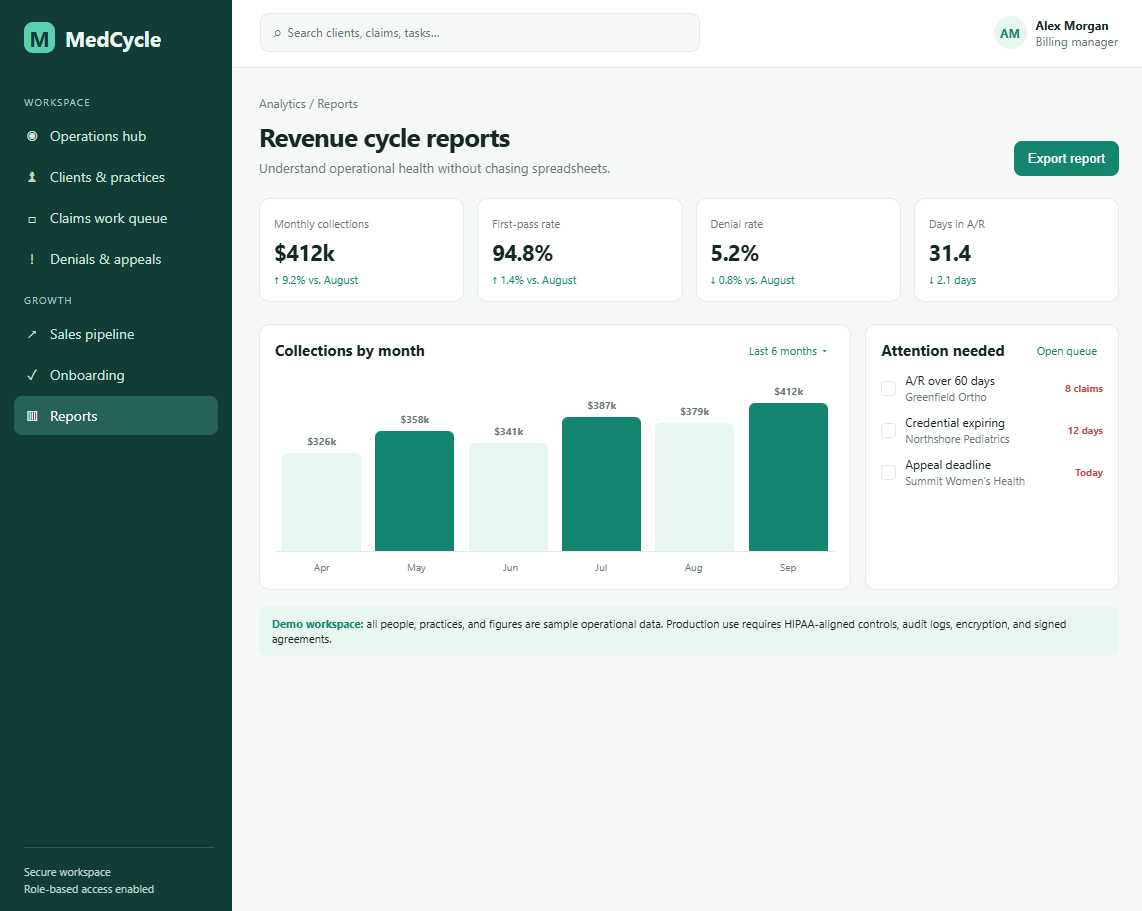Screen dimensions: 1142x911
Task: Open Operations hub in sidebar
Action: point(116,136)
